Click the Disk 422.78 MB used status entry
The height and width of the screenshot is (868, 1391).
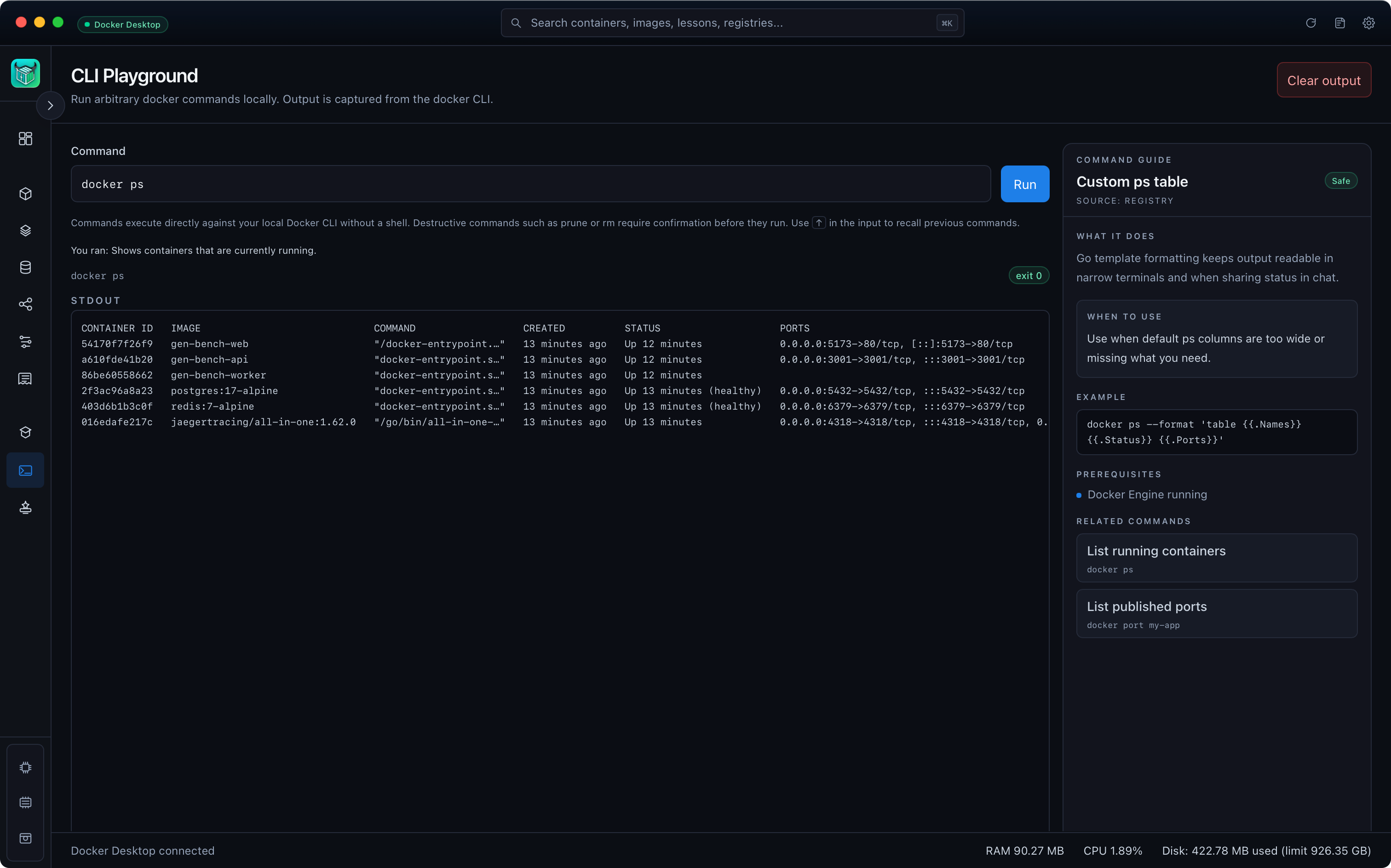[x=1266, y=851]
